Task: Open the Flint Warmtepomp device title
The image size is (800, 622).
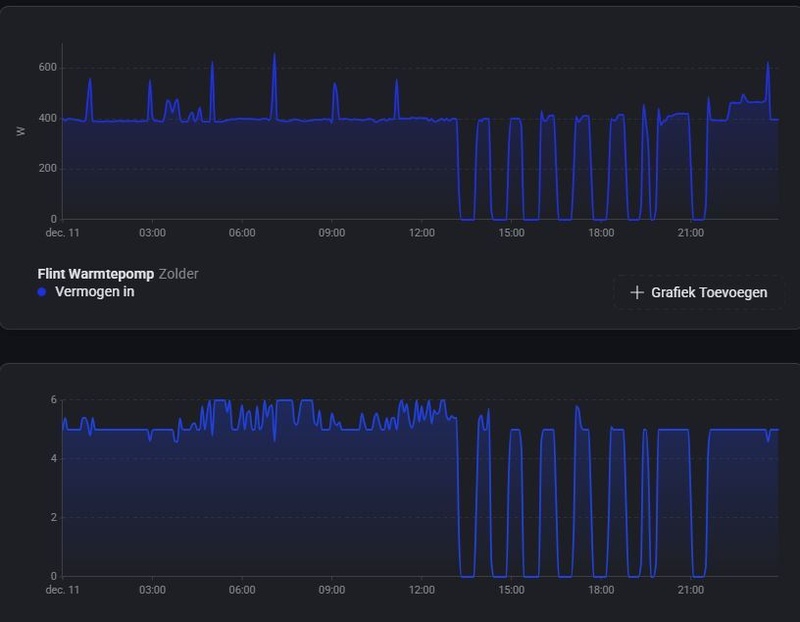Action: [95, 273]
